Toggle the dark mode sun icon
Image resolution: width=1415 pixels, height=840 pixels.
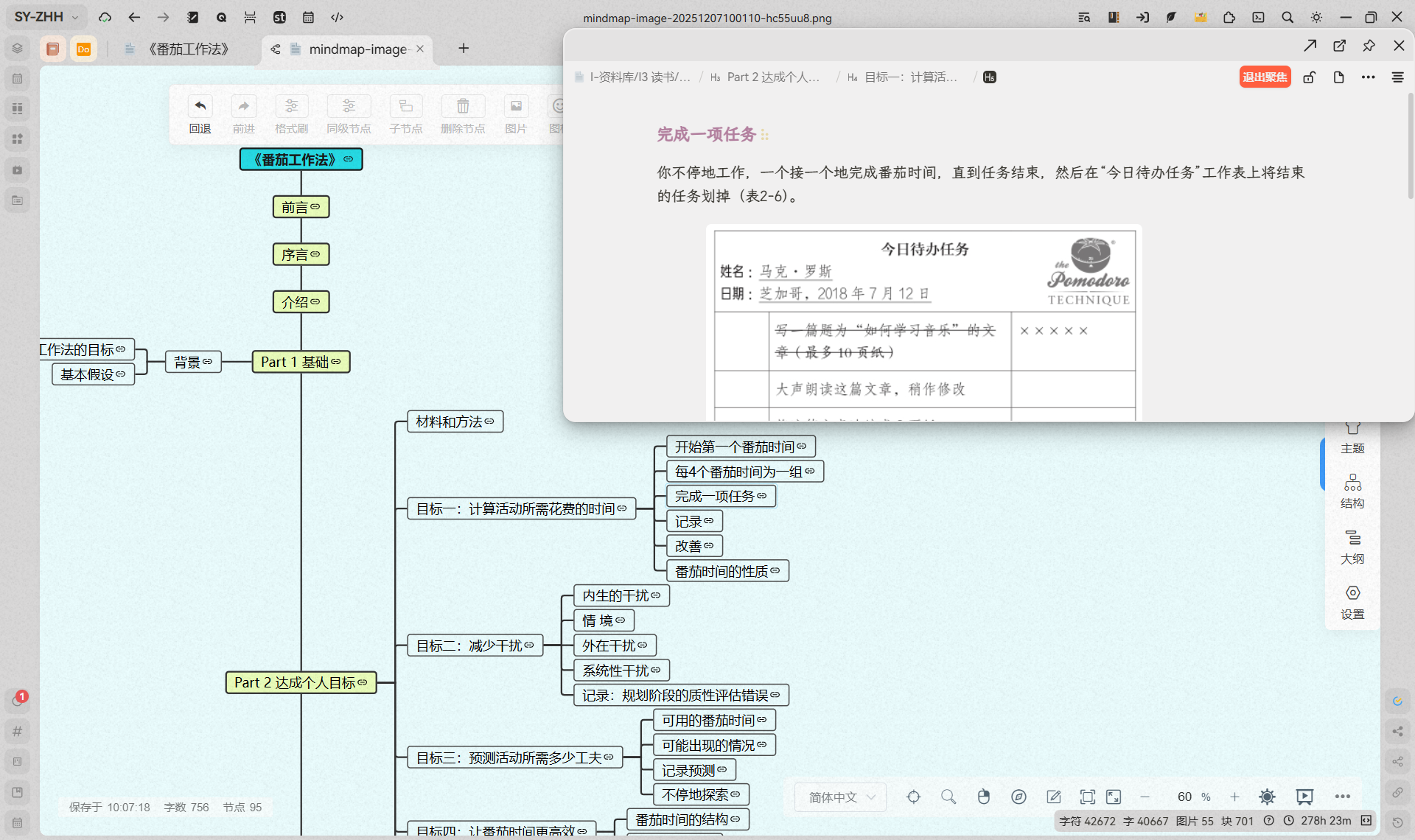pos(1267,797)
